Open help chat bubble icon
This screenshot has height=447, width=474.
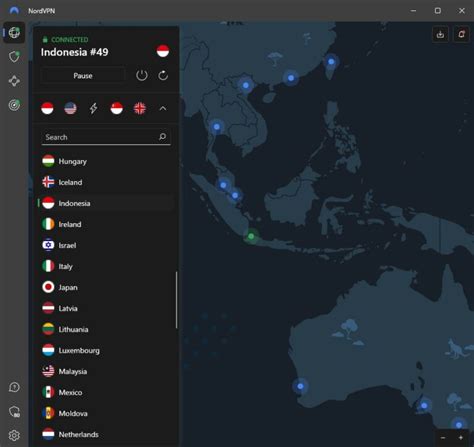point(14,387)
